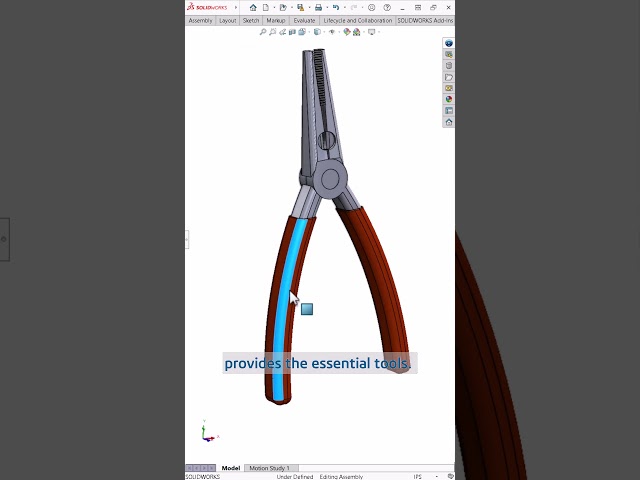Viewport: 640px width, 480px height.
Task: Select the pivot joint circle of pliers
Action: 330,178
